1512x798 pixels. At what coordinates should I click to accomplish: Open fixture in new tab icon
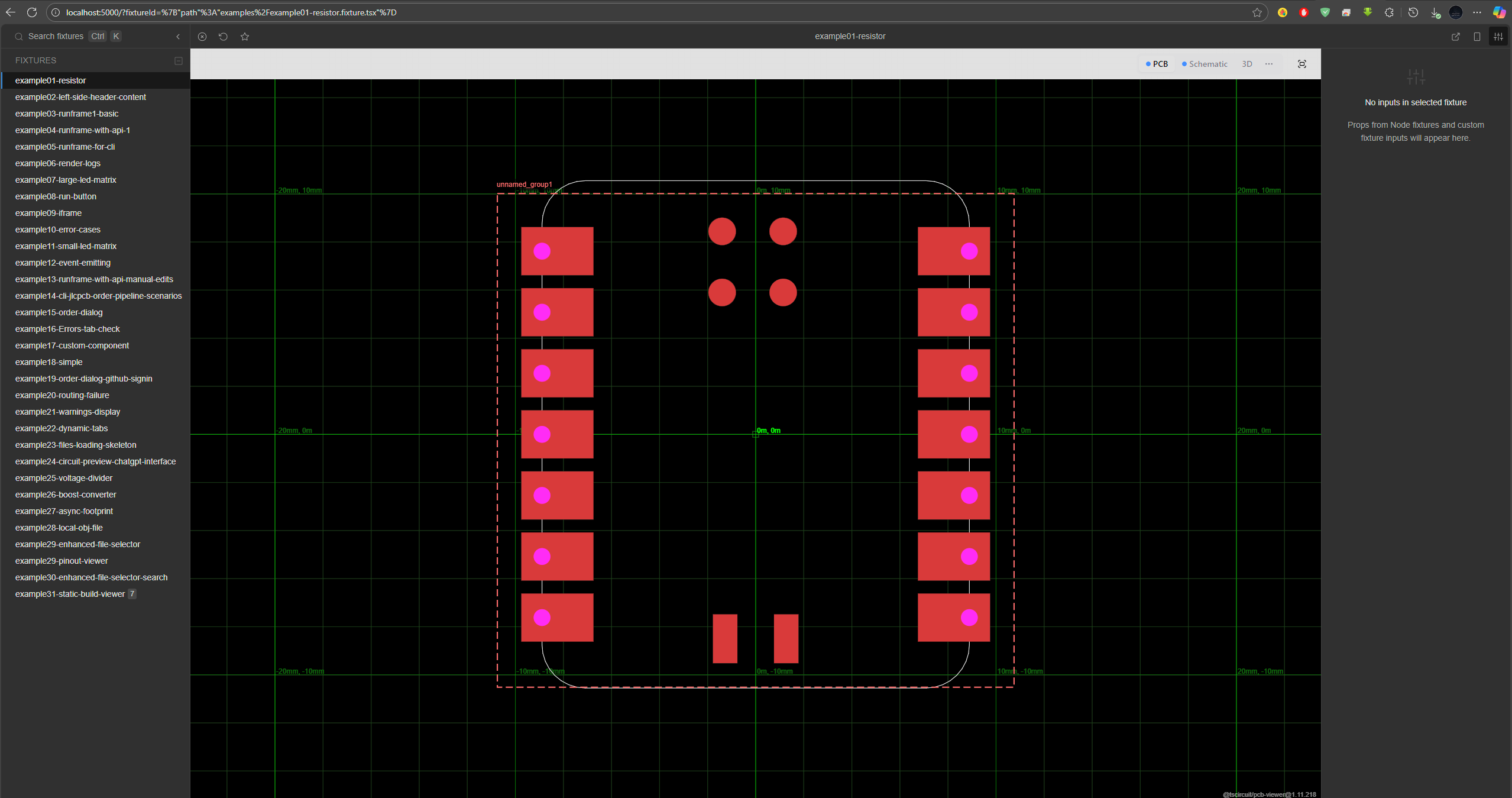click(x=1455, y=37)
